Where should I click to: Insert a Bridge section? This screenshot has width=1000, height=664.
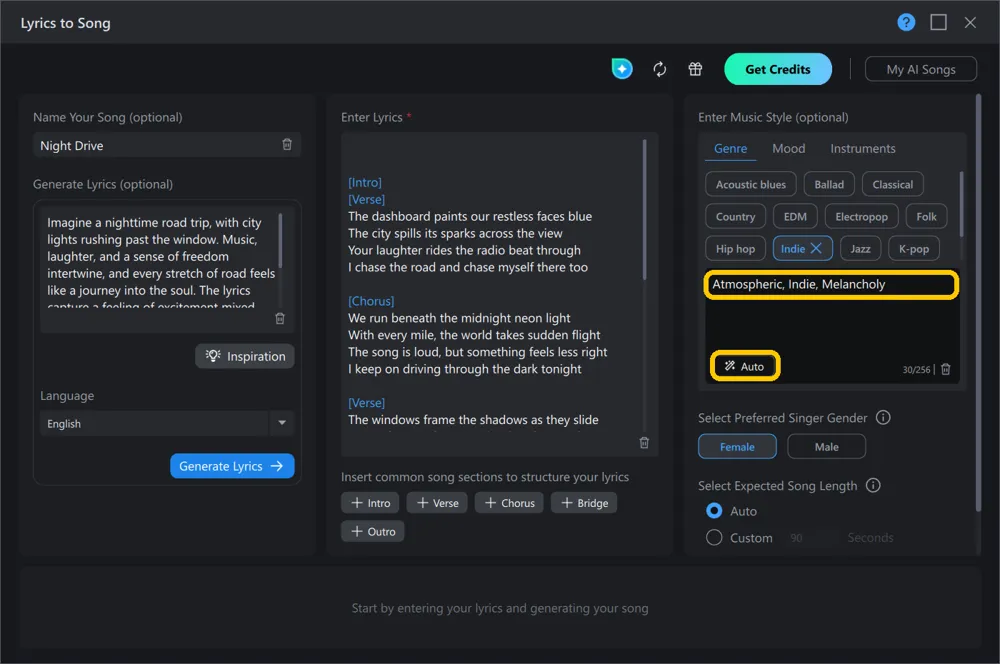click(x=584, y=503)
